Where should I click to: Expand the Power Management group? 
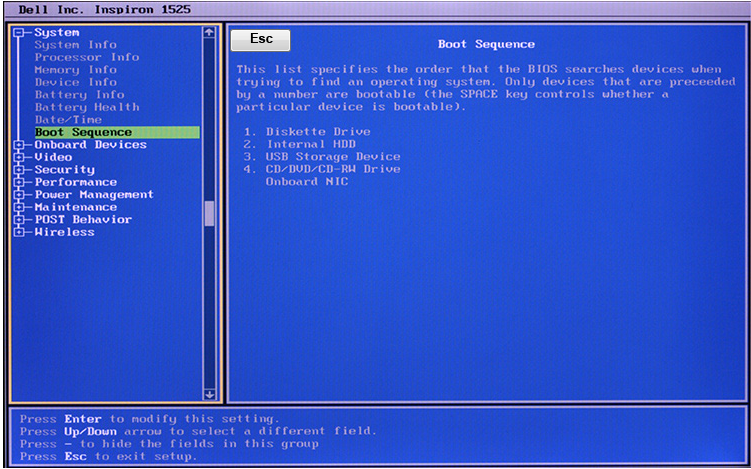pos(18,195)
